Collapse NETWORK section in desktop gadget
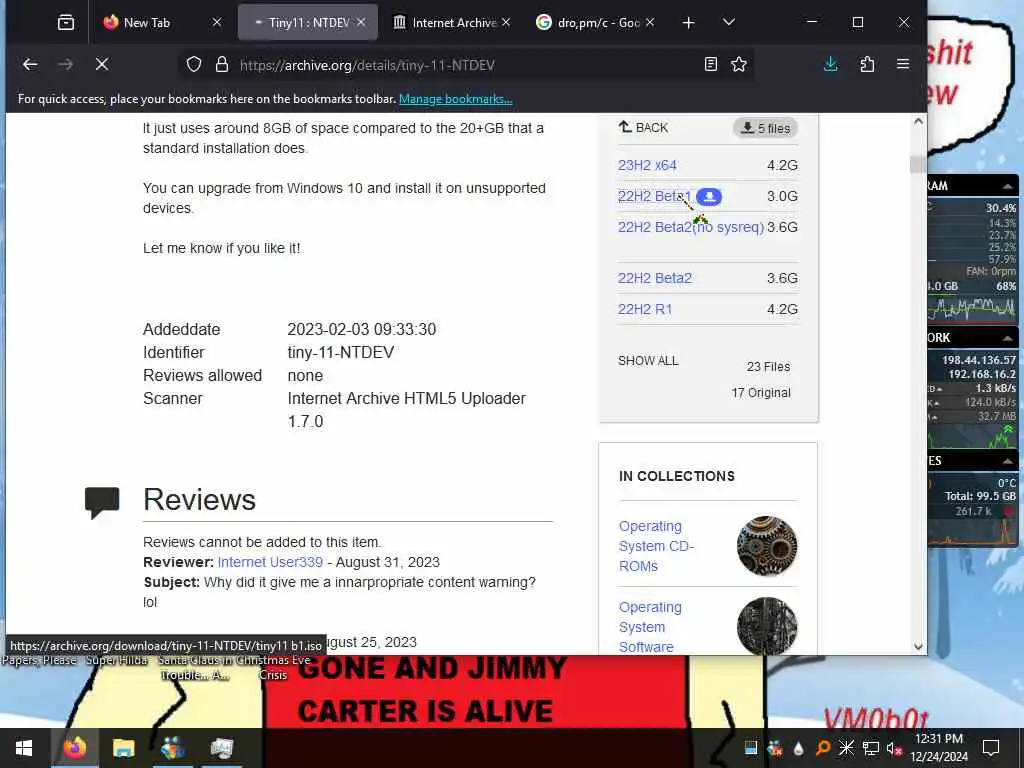 coord(1008,338)
